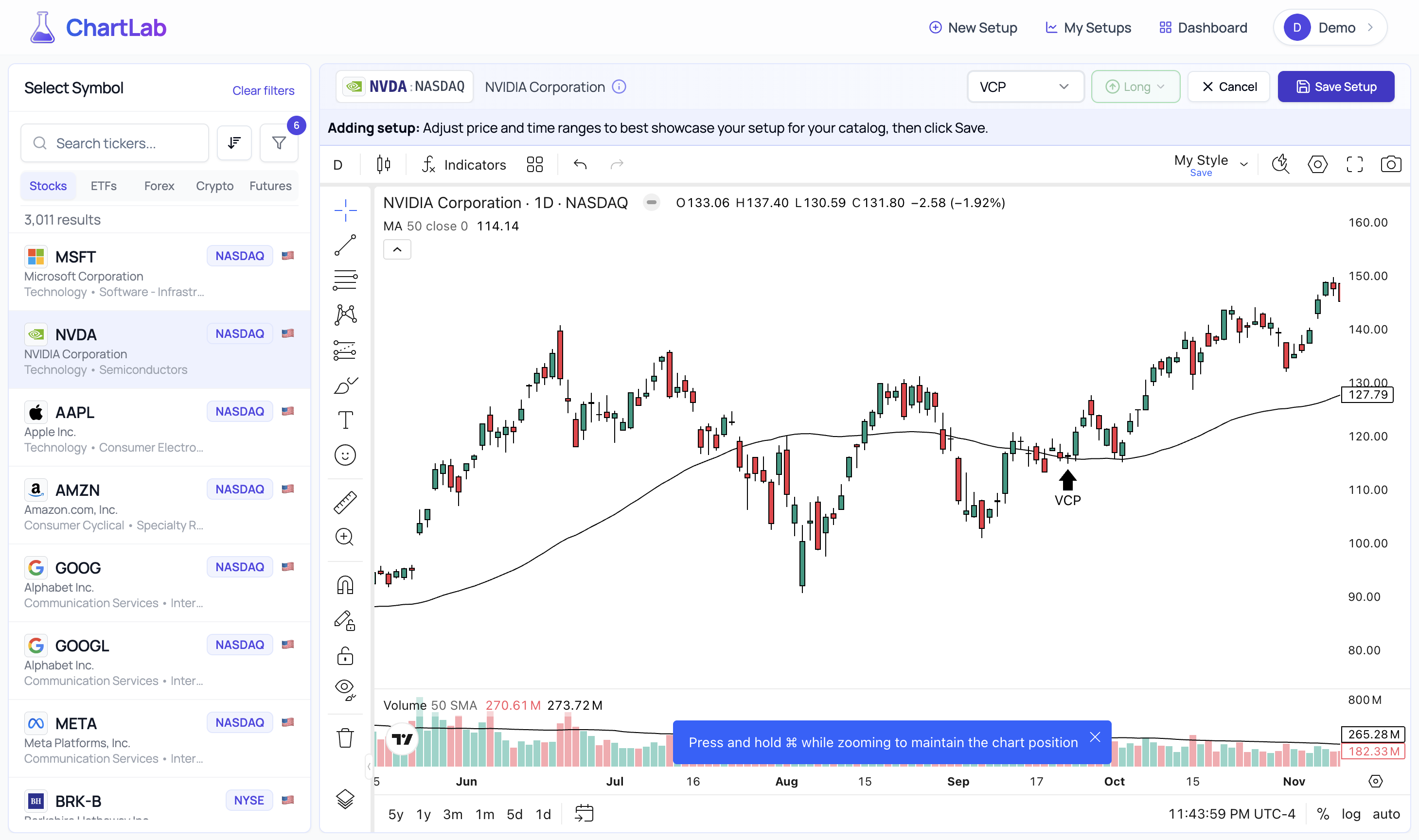The height and width of the screenshot is (840, 1419).
Task: Toggle log price scale
Action: pyautogui.click(x=1350, y=814)
